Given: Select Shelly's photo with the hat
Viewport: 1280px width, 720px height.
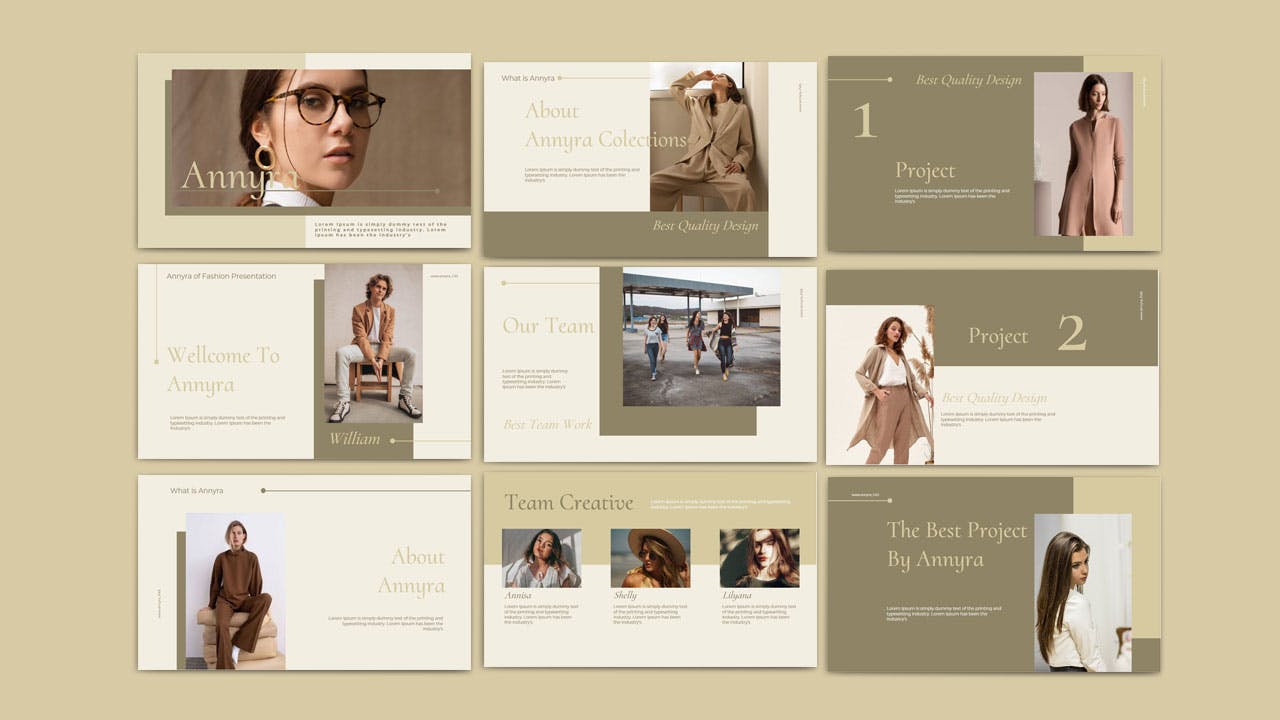Looking at the screenshot, I should pyautogui.click(x=650, y=558).
